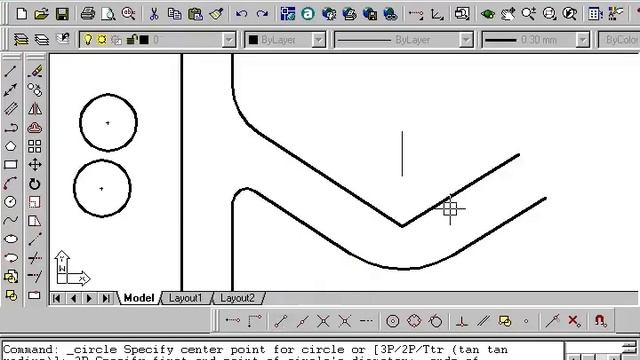The height and width of the screenshot is (360, 640).
Task: Select the Break tool
Action: (35, 295)
